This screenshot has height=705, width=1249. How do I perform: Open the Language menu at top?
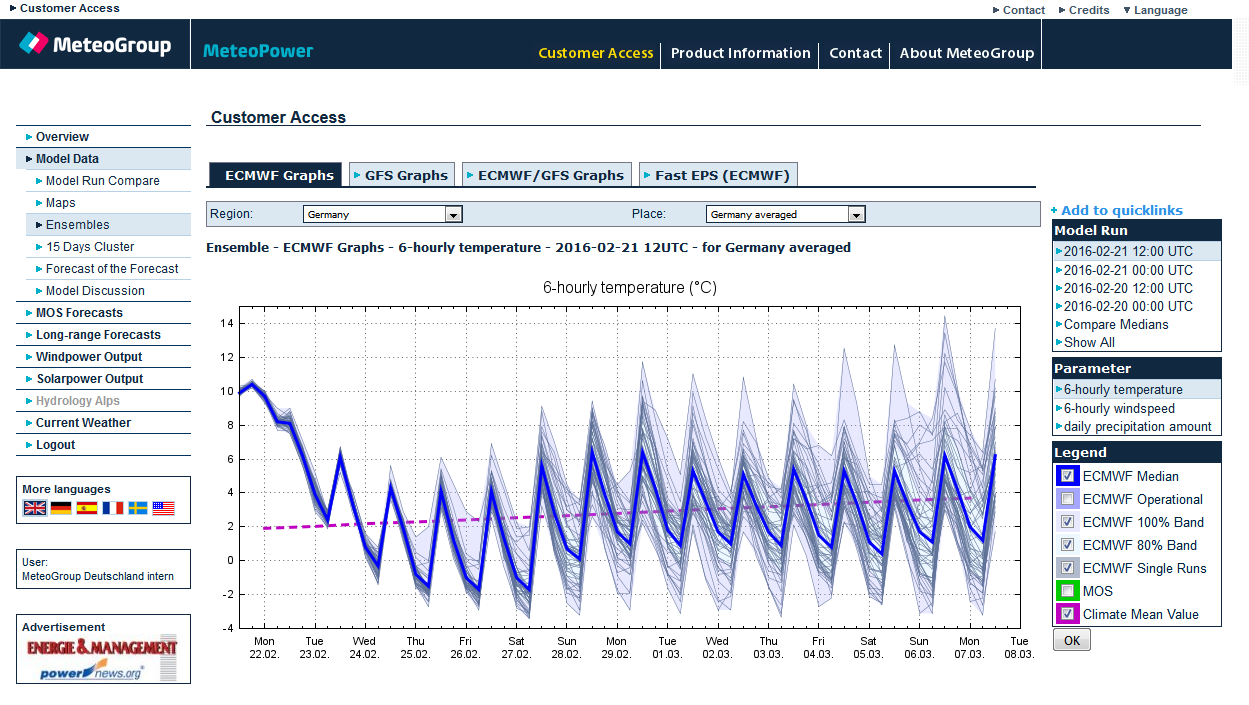(x=1156, y=10)
